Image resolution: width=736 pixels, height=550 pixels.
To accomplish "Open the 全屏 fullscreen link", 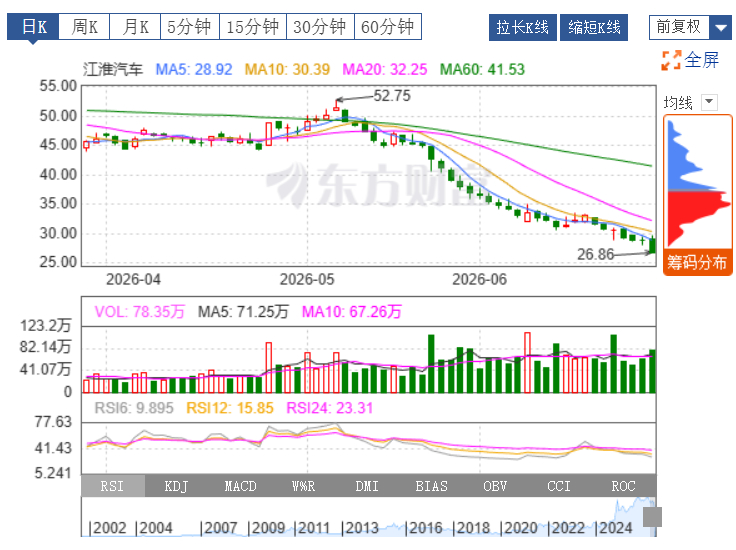I will coord(702,60).
